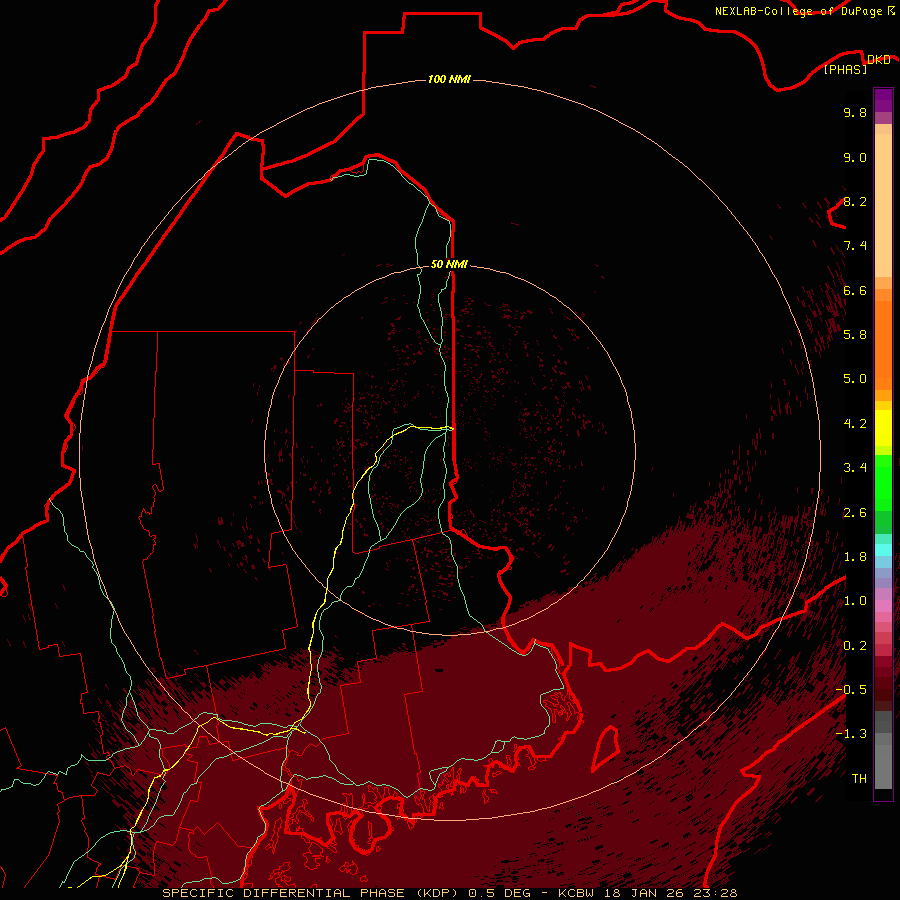Click the TH threshold label
900x900 pixels.
pos(859,779)
